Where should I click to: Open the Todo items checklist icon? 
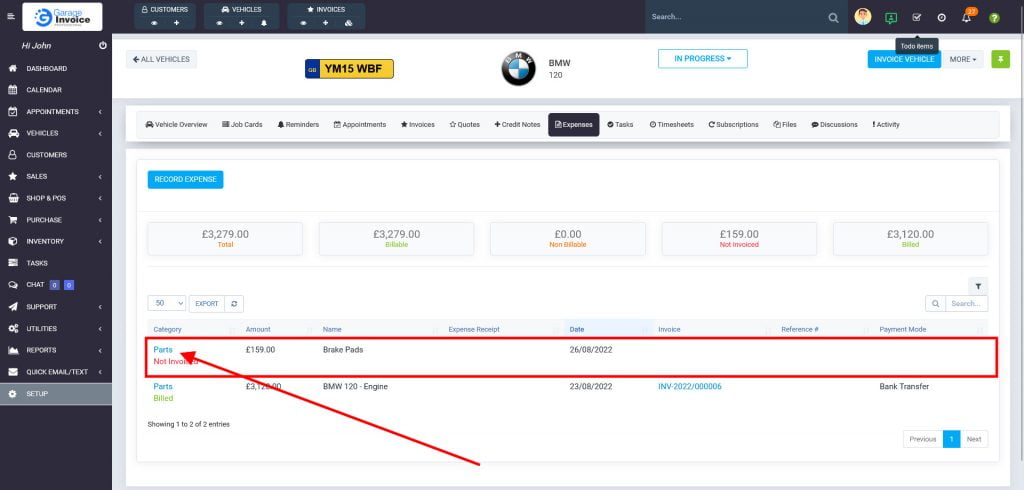tap(916, 17)
